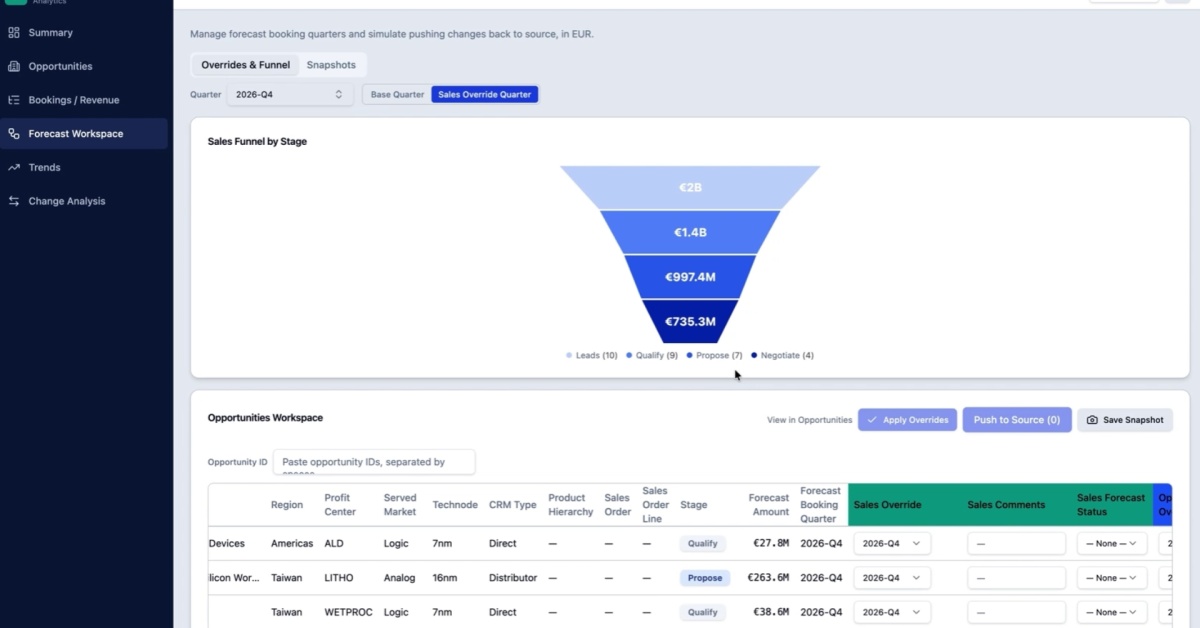
Task: Open Bookings / Revenue in the sidebar
Action: coord(84,100)
